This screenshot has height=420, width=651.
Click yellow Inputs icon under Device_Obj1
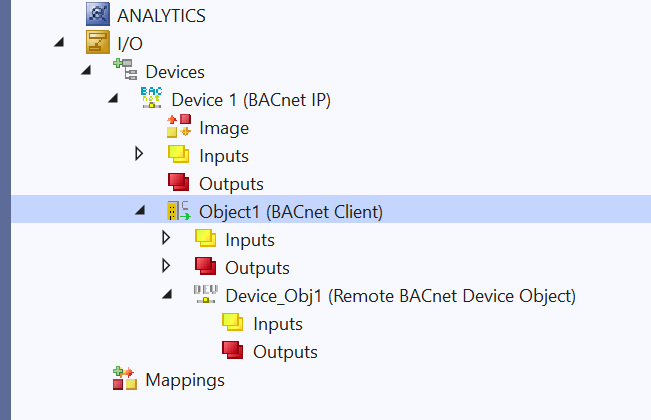tap(232, 322)
